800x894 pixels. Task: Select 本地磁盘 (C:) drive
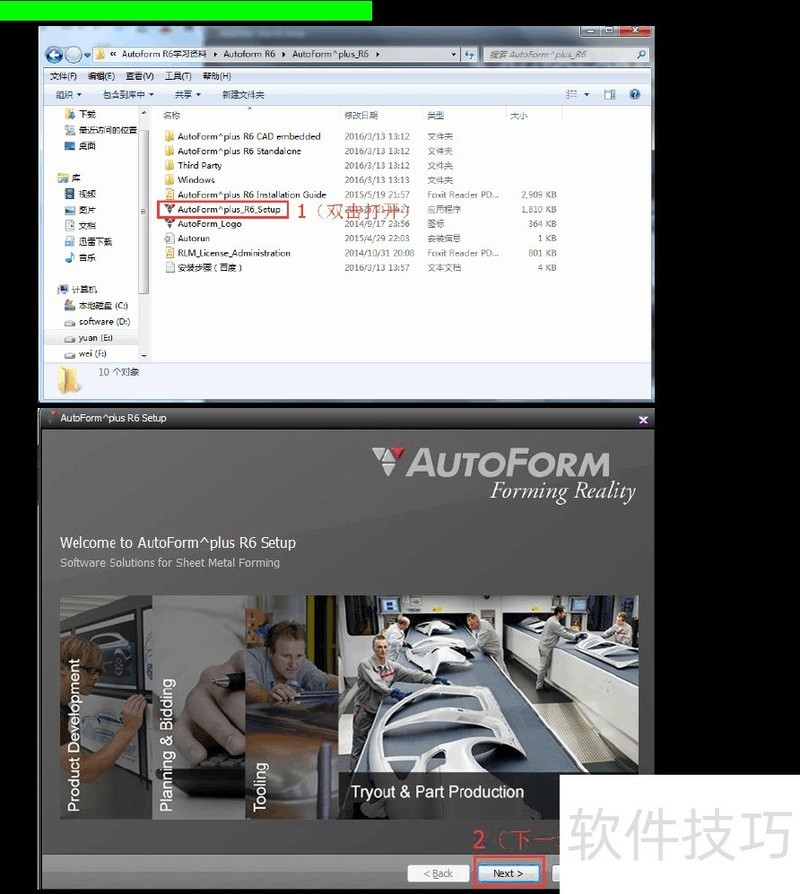point(96,306)
